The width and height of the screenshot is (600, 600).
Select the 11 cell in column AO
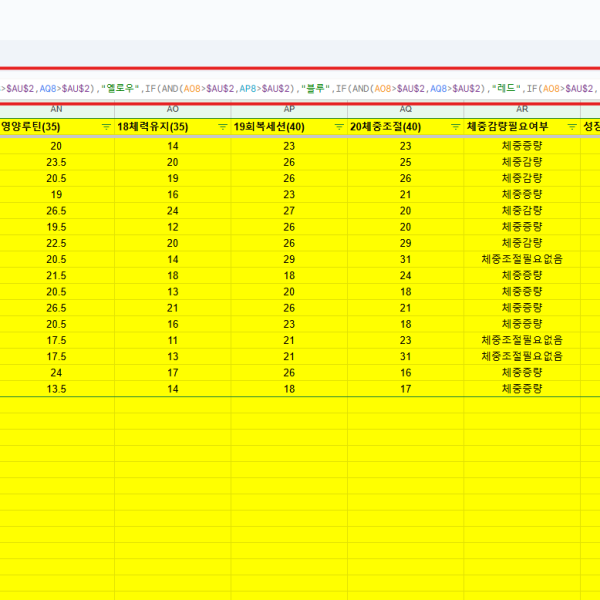click(x=173, y=341)
